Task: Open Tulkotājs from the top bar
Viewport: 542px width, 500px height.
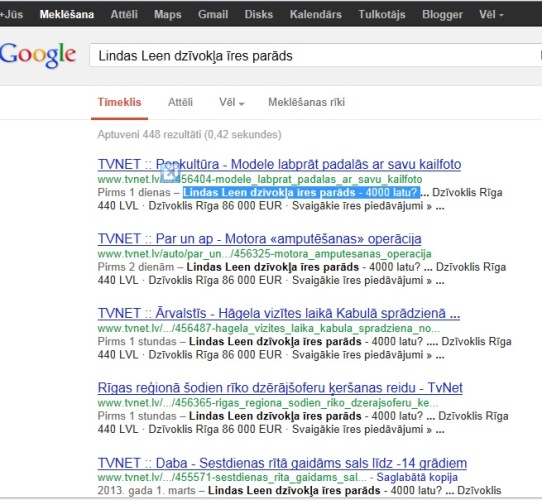Action: pyautogui.click(x=382, y=15)
